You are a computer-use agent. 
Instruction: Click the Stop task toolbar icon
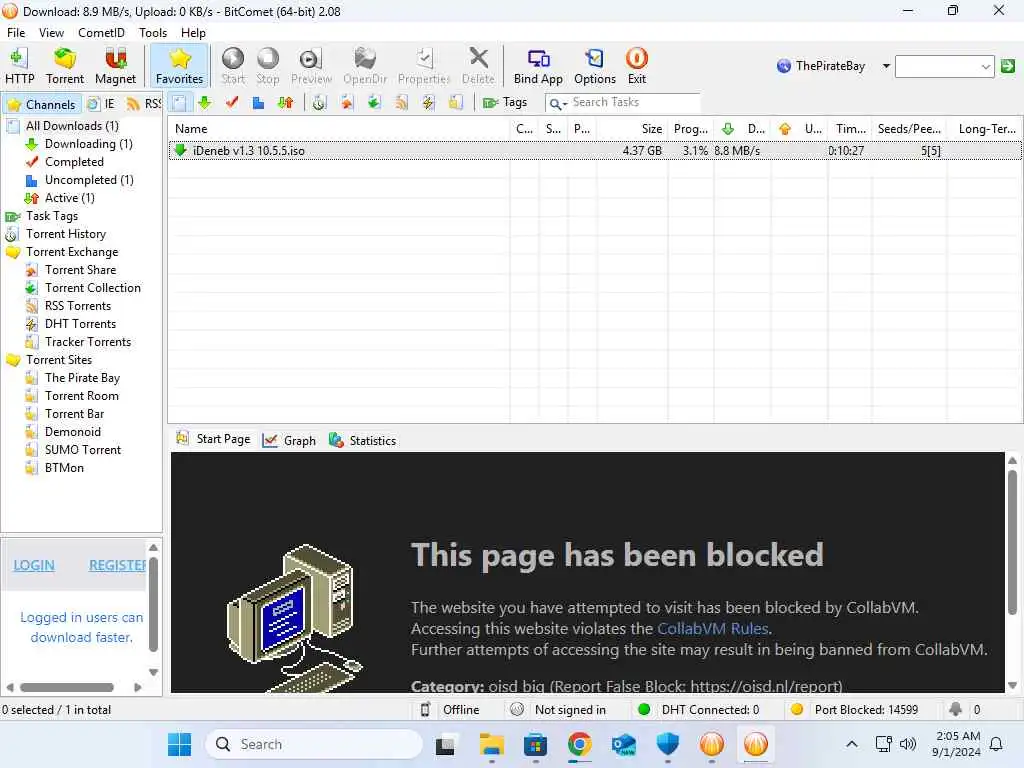click(268, 66)
